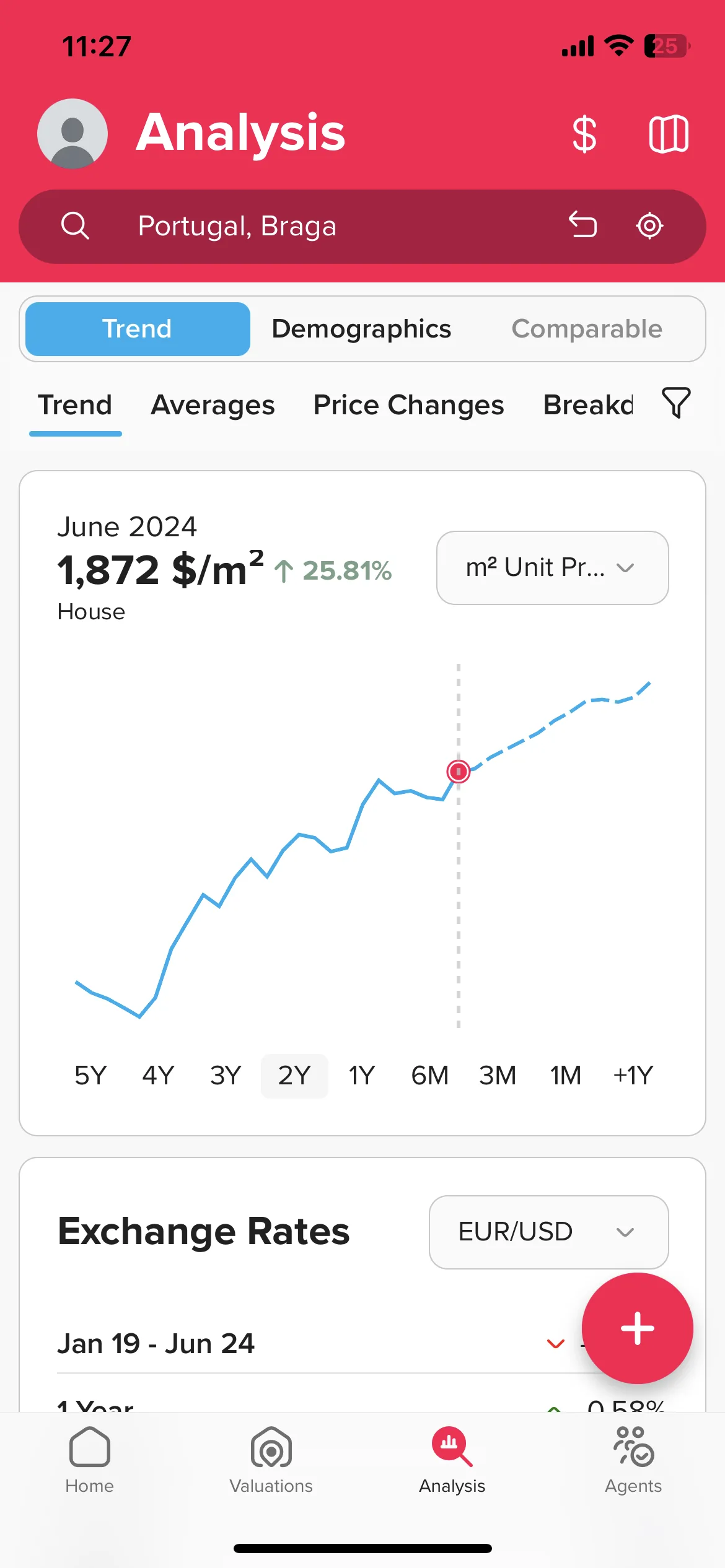This screenshot has height=1568, width=725.
Task: Open the Price Changes sub-tab
Action: point(408,406)
